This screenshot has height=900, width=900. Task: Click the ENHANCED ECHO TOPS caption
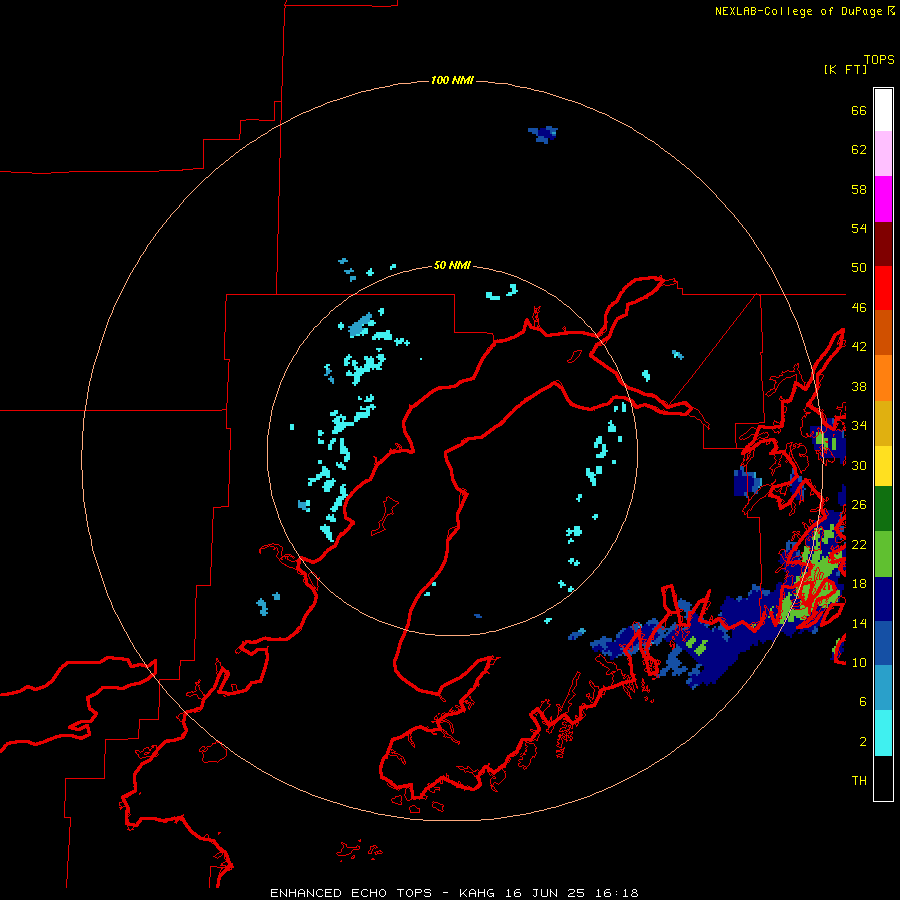click(x=351, y=893)
